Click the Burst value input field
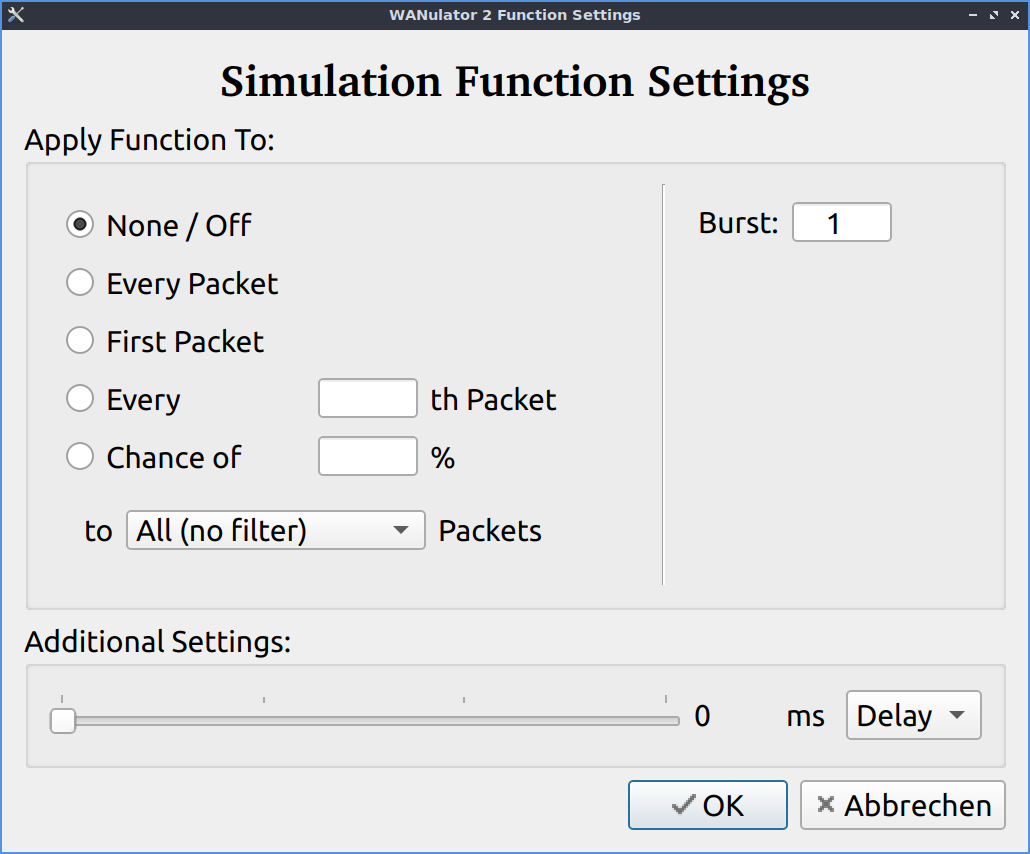Image resolution: width=1030 pixels, height=854 pixels. [841, 222]
